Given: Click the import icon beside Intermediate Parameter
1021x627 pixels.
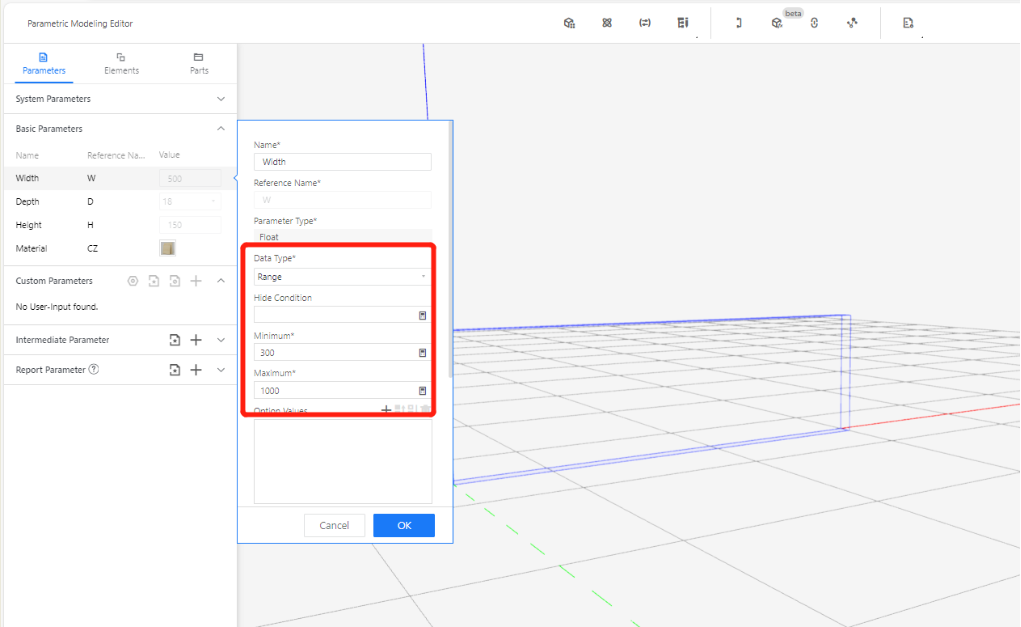Looking at the screenshot, I should pos(175,340).
